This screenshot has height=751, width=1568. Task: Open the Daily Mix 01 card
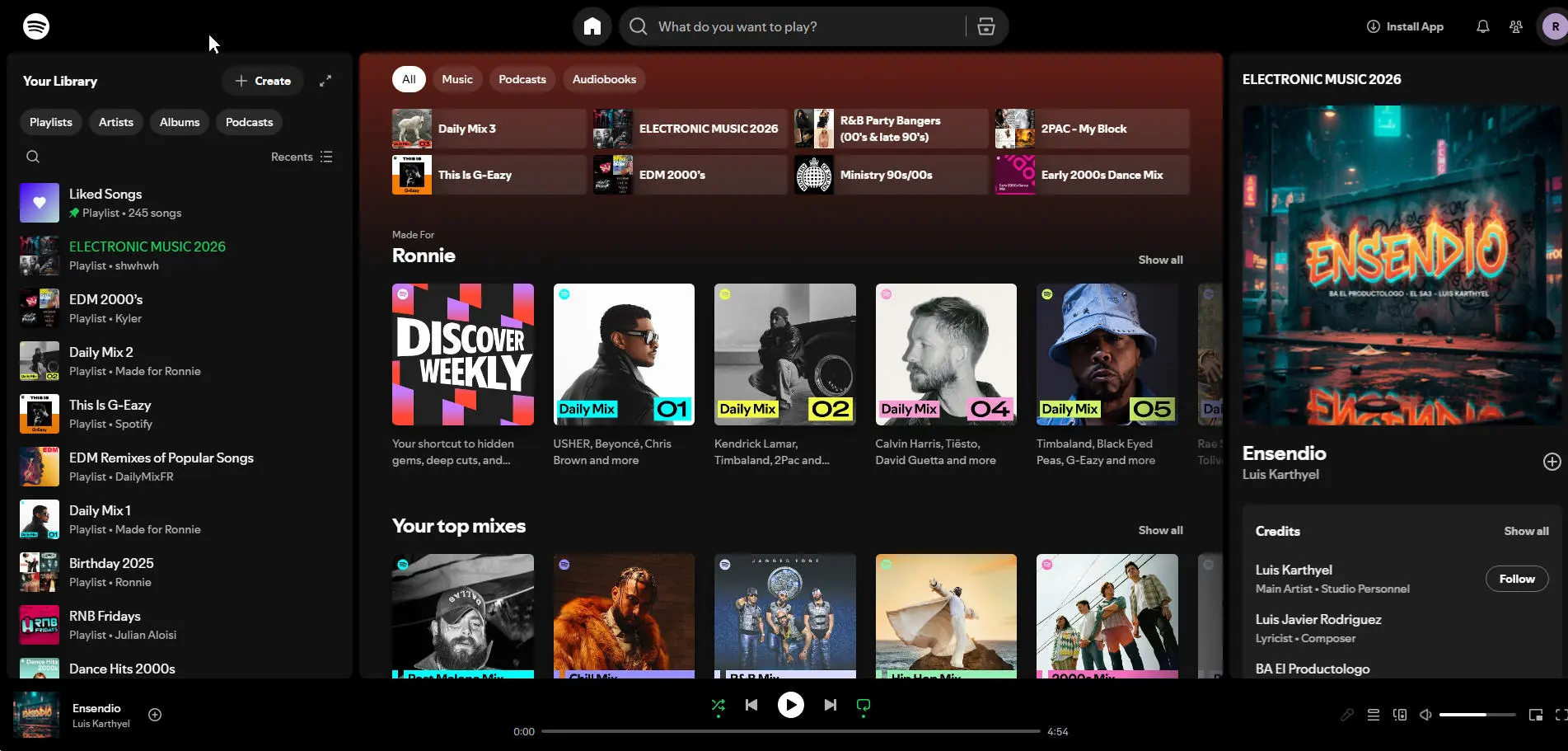[x=624, y=376]
